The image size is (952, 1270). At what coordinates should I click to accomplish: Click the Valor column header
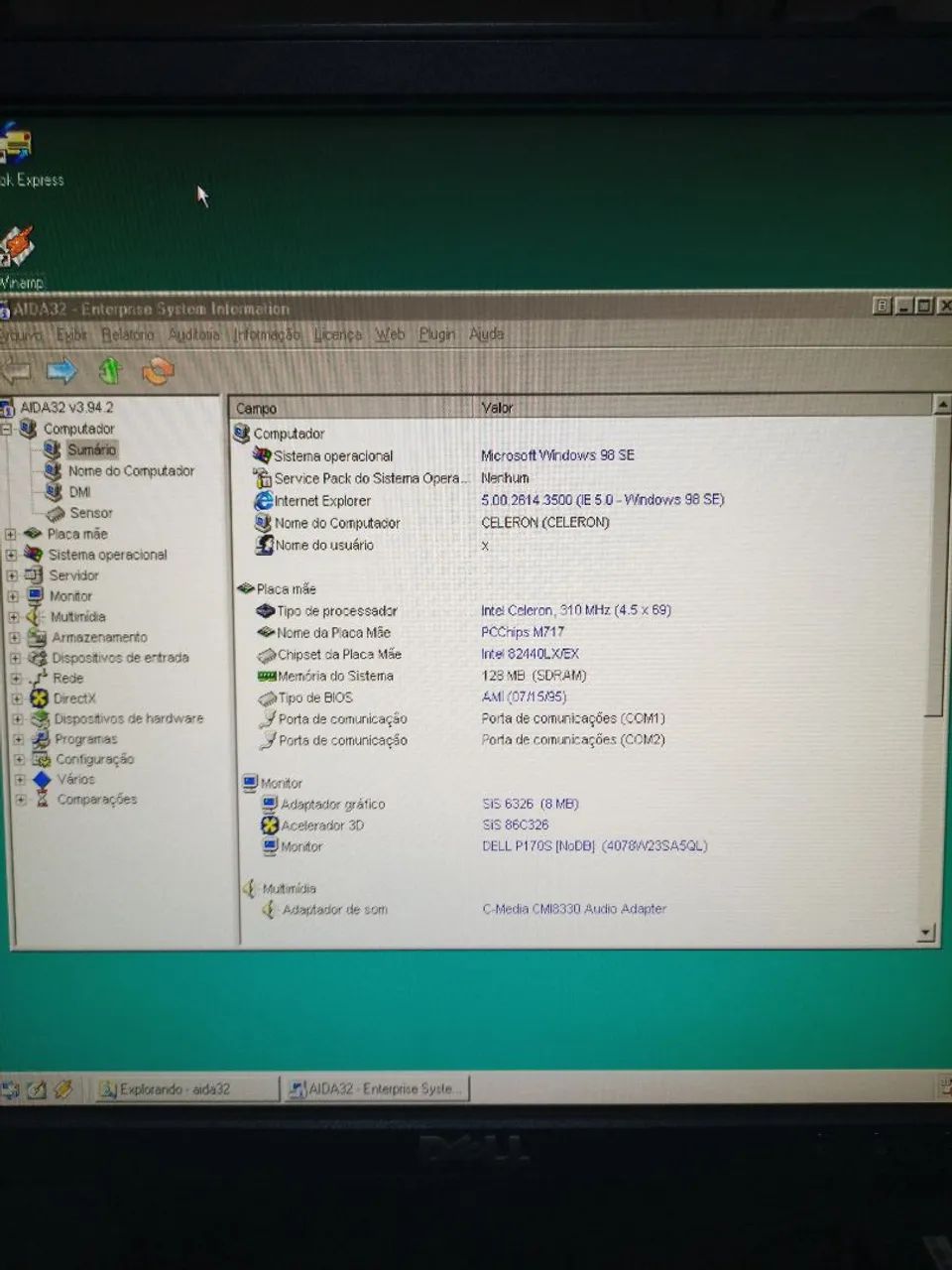coord(704,407)
